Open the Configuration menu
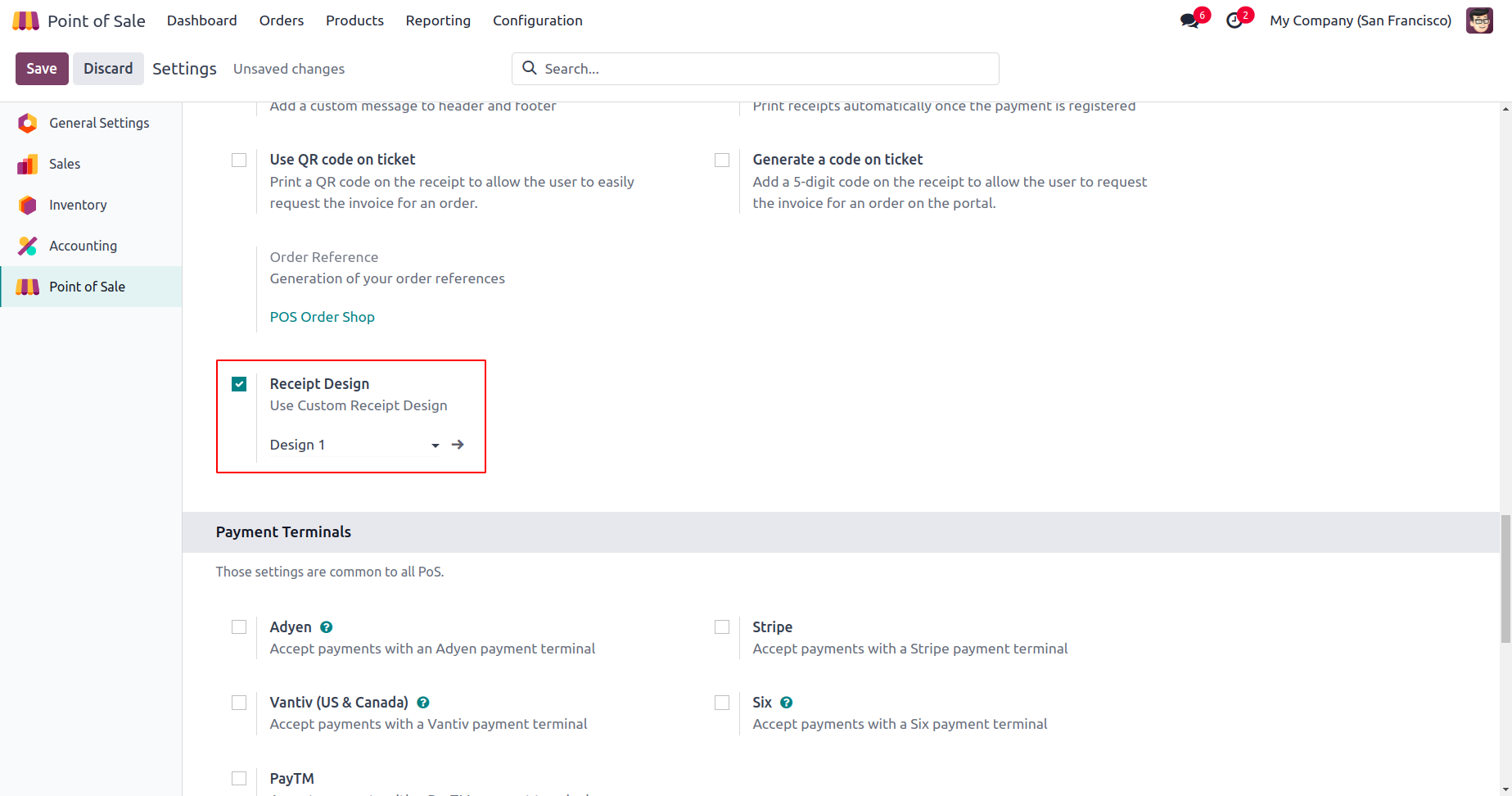 (537, 20)
